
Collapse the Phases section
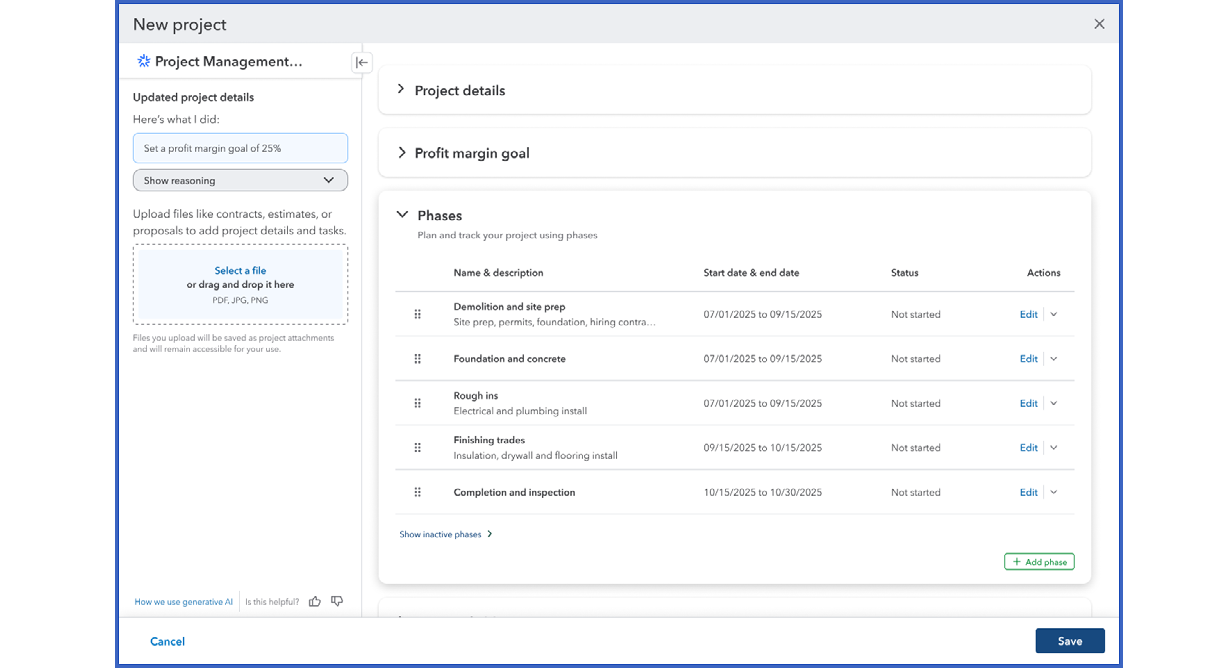[402, 215]
